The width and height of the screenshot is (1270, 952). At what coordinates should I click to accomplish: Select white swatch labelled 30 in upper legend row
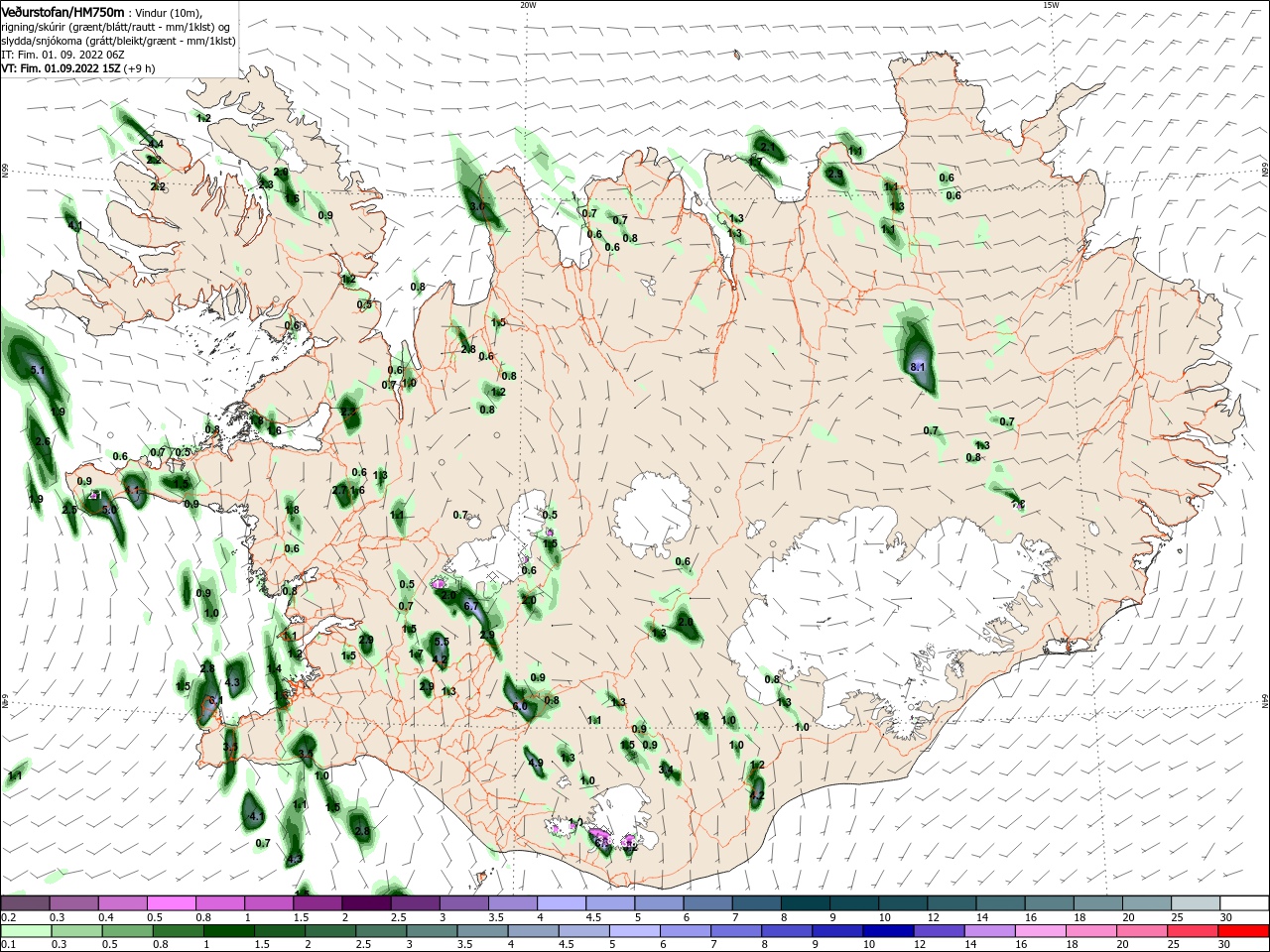pos(1245,902)
